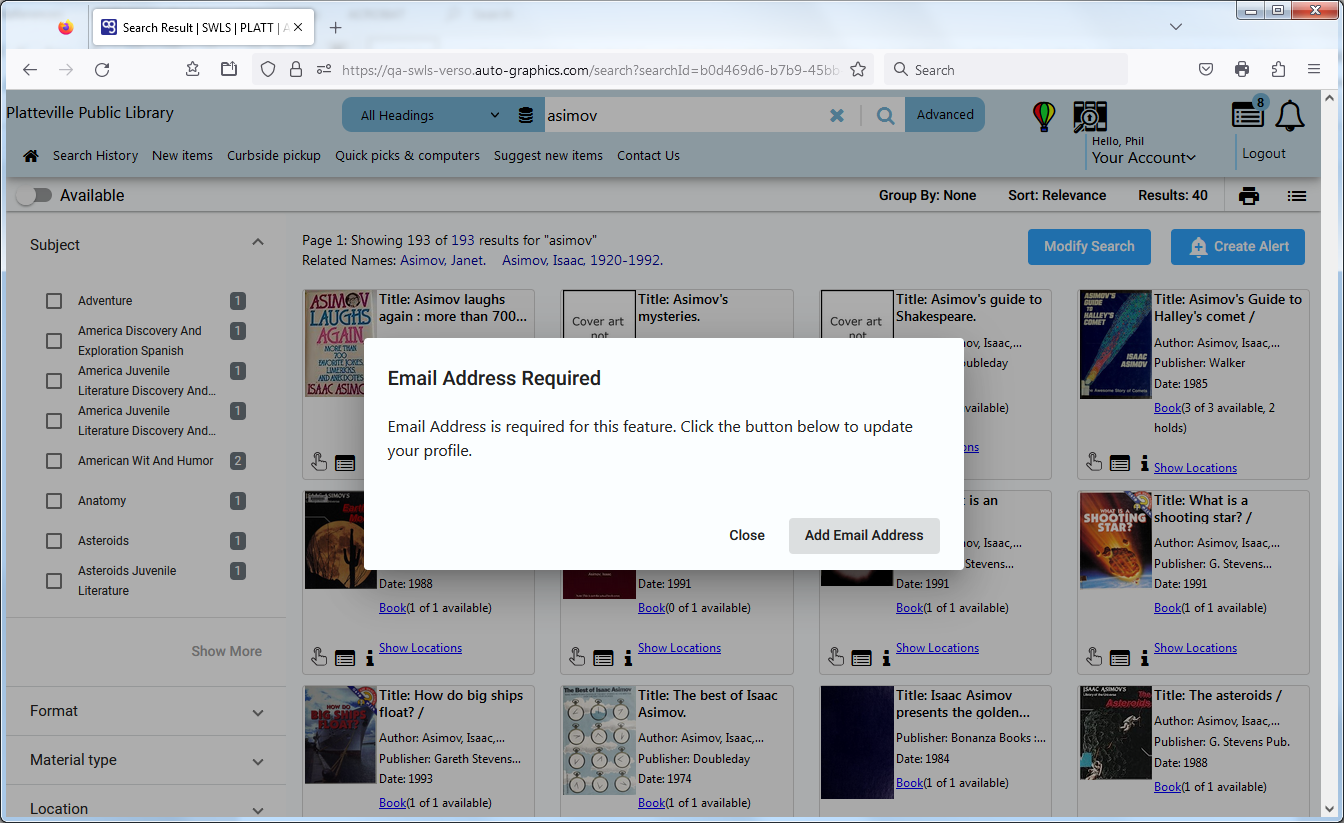
Task: Click info icon on shooting star card
Action: point(1144,658)
